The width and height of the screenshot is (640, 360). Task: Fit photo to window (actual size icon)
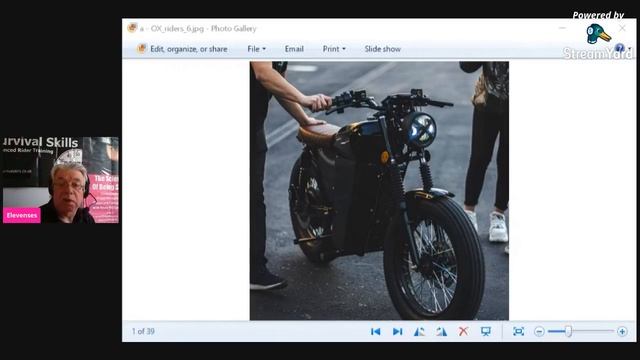tap(518, 331)
